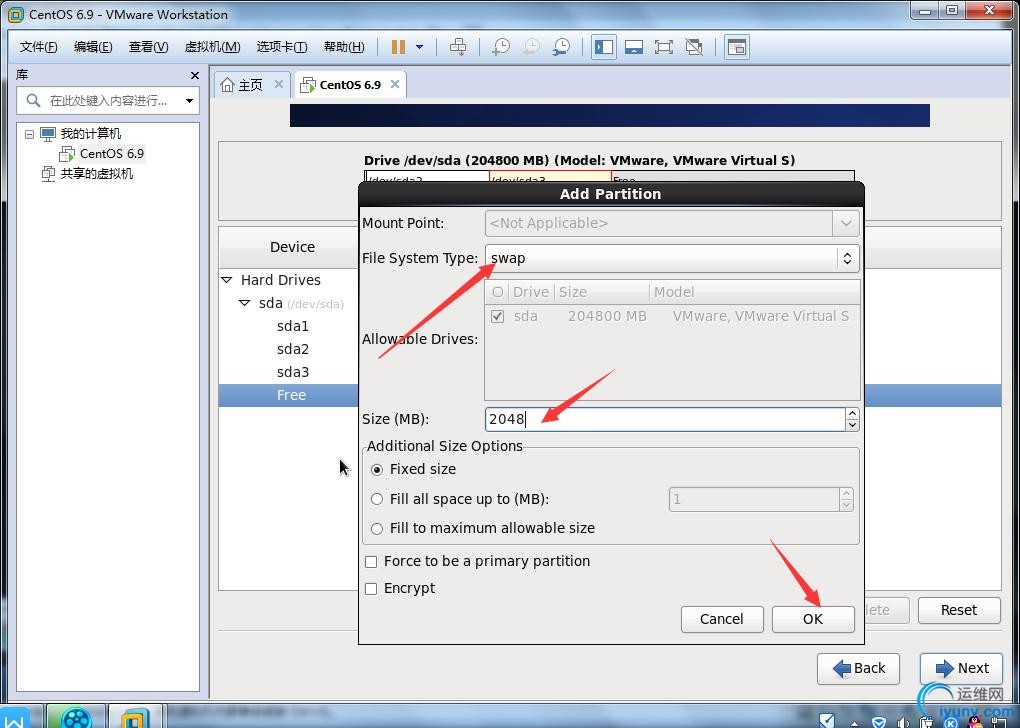
Task: Increase Size (MB) with up stepper
Action: pos(852,413)
